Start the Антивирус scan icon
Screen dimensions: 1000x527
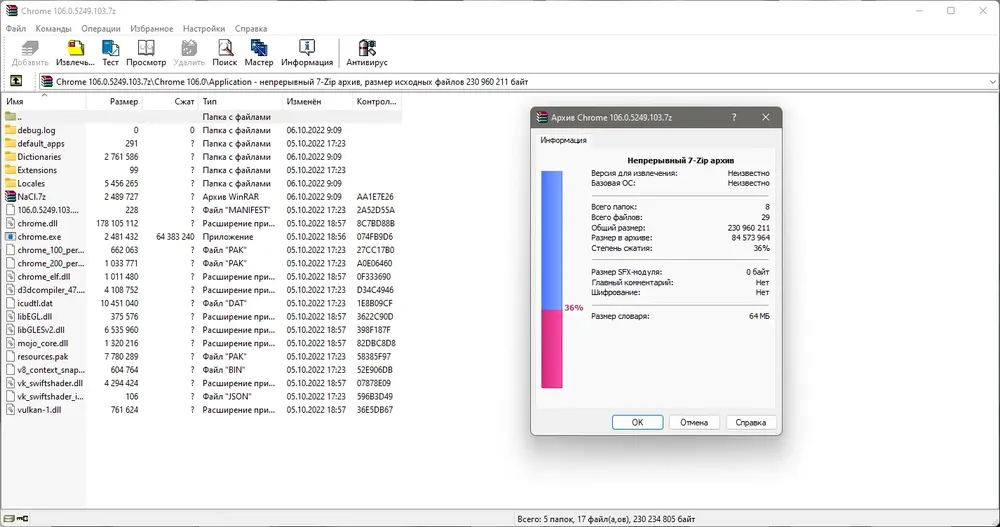pyautogui.click(x=367, y=52)
